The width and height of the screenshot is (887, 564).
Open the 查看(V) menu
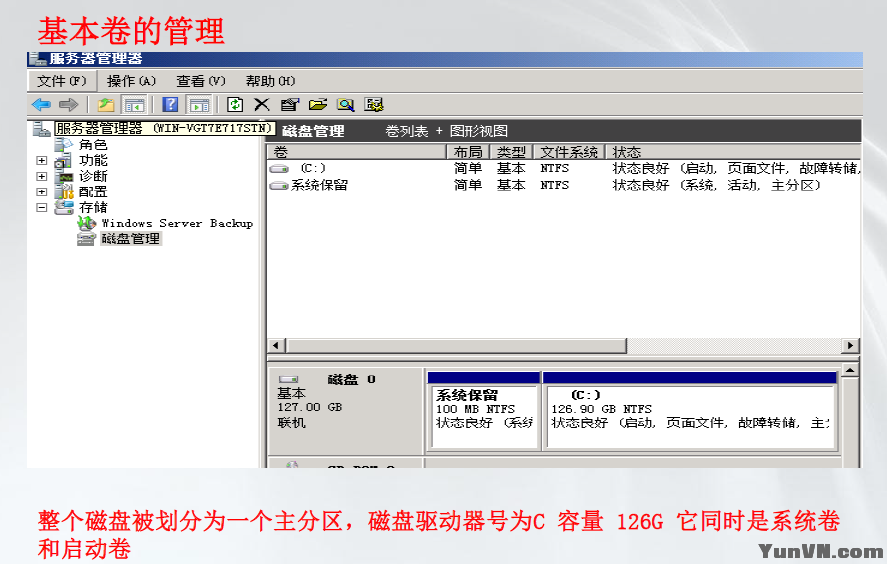[x=201, y=81]
